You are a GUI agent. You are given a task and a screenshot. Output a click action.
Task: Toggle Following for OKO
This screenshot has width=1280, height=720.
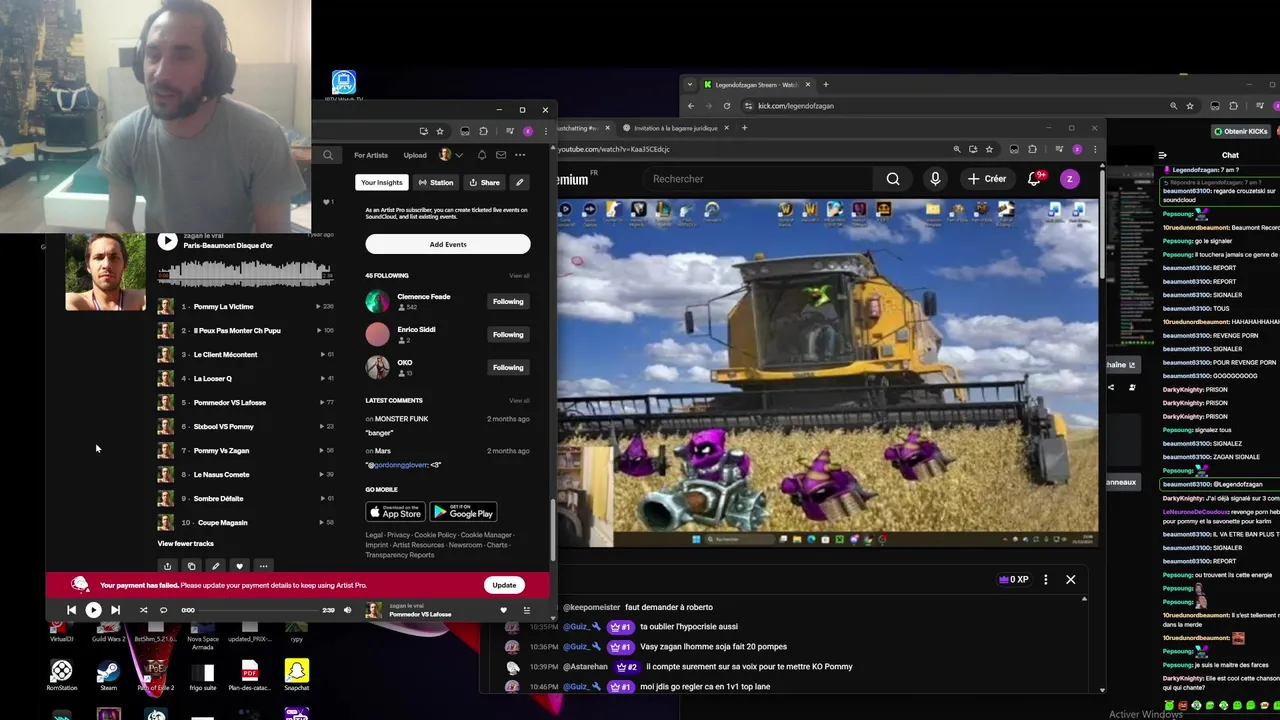[x=508, y=367]
